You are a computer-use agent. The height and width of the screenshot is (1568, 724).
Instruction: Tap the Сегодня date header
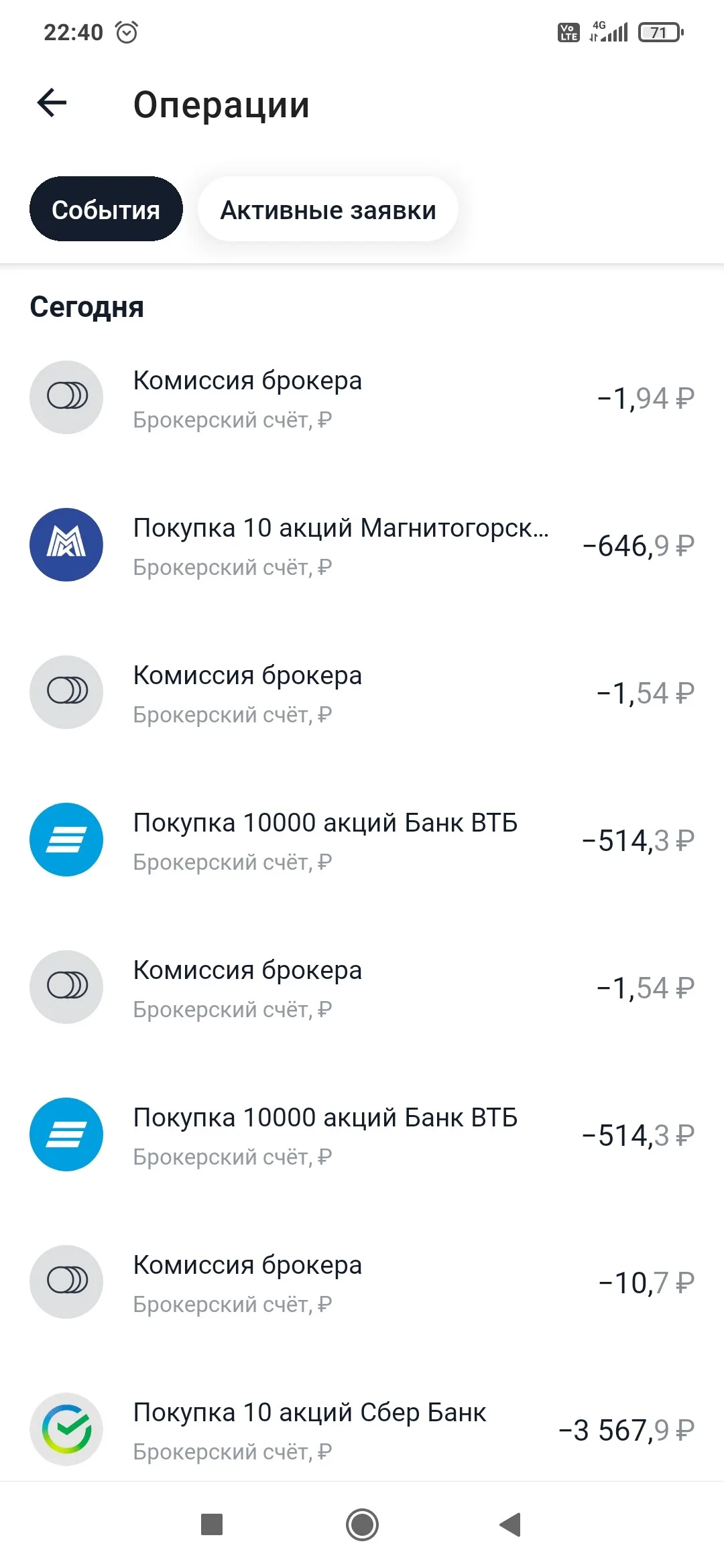87,307
